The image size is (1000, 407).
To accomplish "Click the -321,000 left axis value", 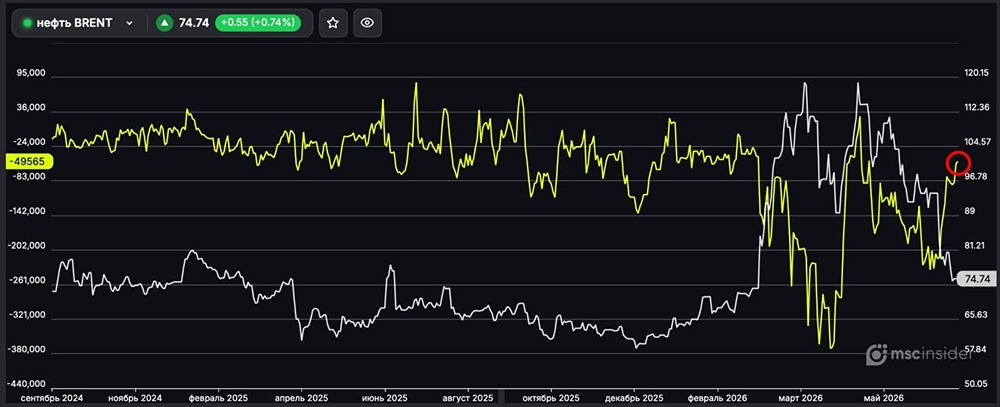I will tap(29, 315).
